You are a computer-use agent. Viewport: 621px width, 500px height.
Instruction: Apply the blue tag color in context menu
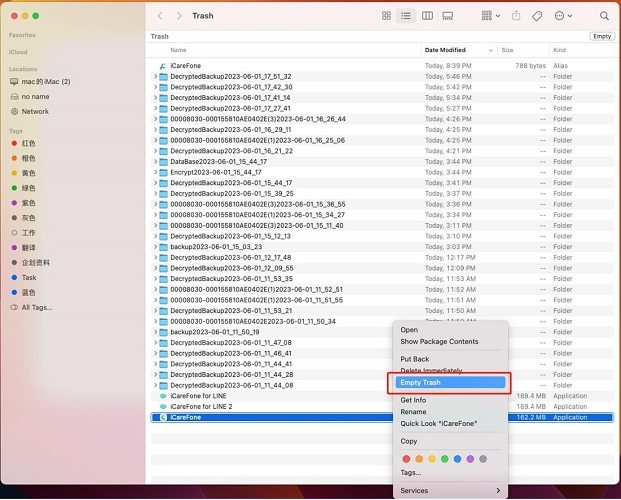click(x=457, y=459)
